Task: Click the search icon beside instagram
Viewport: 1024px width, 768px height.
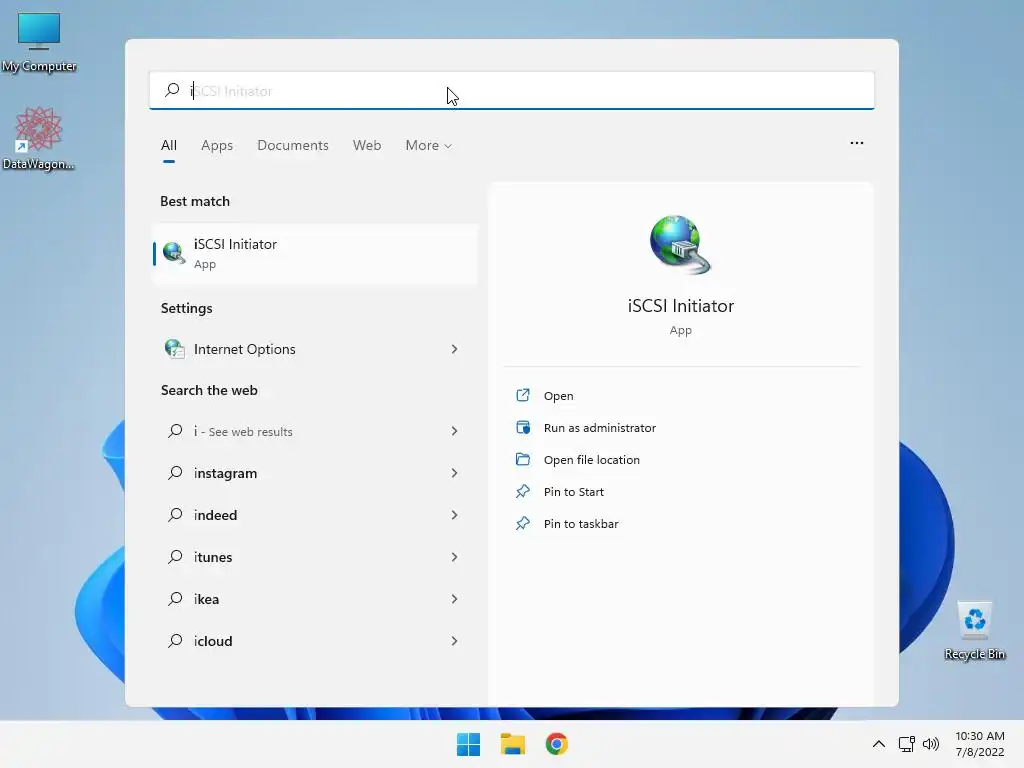Action: tap(175, 473)
